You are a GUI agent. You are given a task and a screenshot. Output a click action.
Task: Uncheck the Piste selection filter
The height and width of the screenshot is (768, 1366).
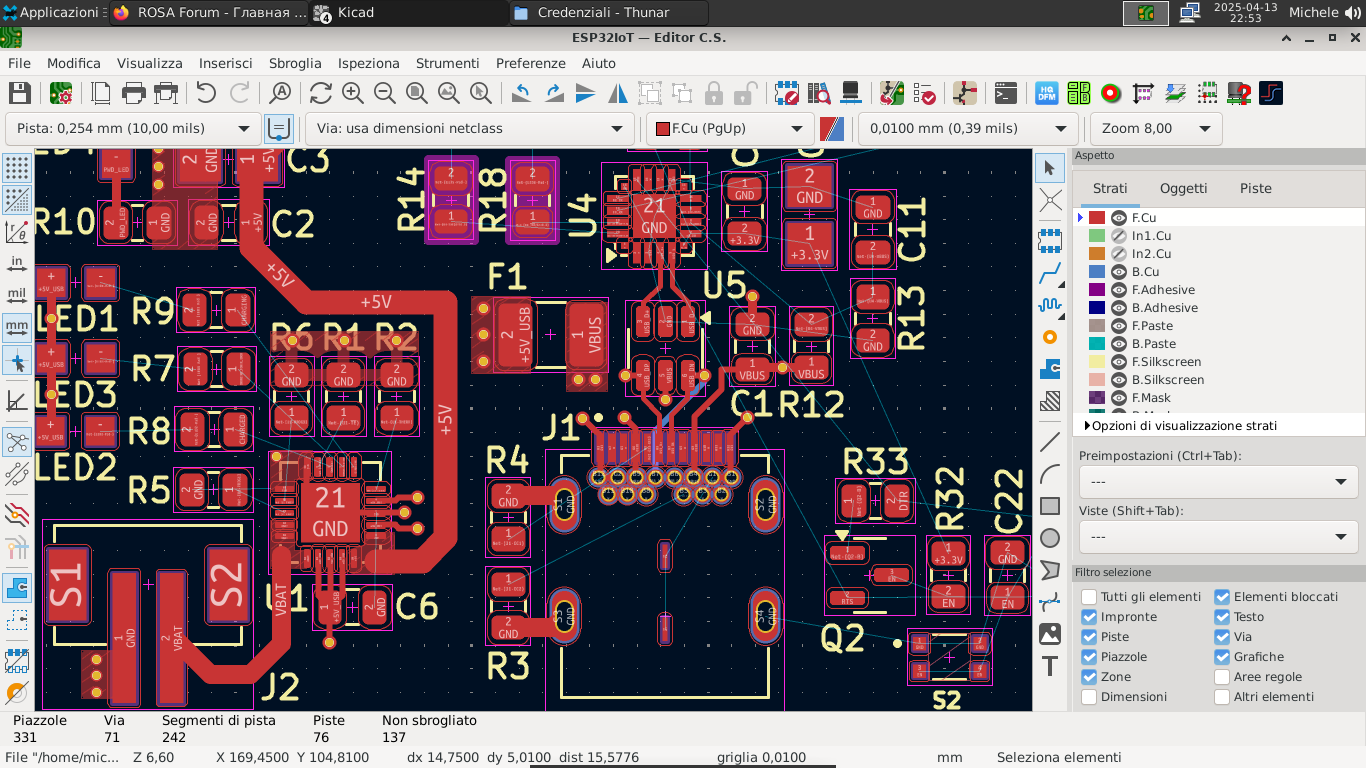click(1089, 637)
